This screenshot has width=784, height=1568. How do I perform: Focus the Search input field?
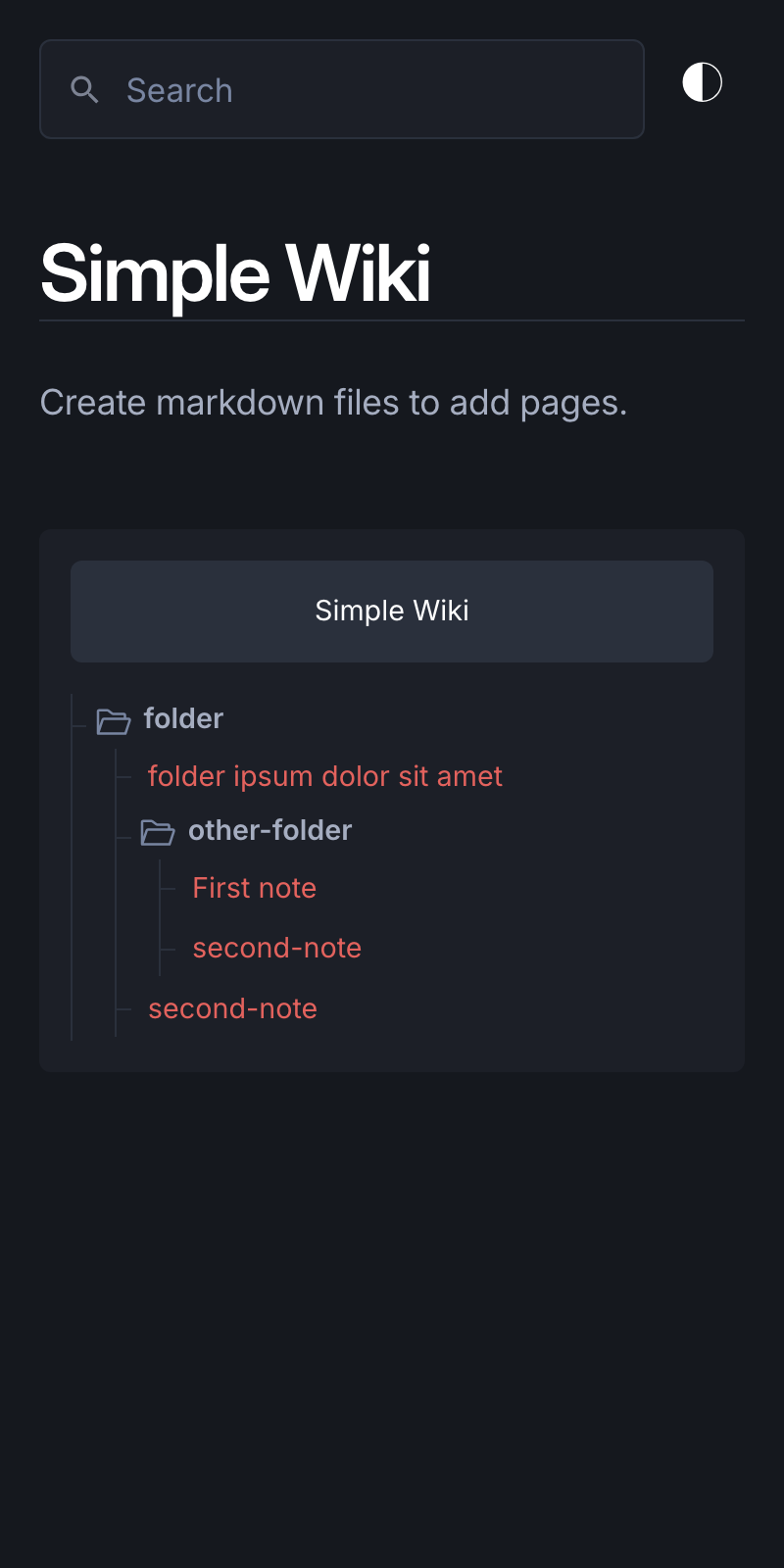[x=342, y=89]
